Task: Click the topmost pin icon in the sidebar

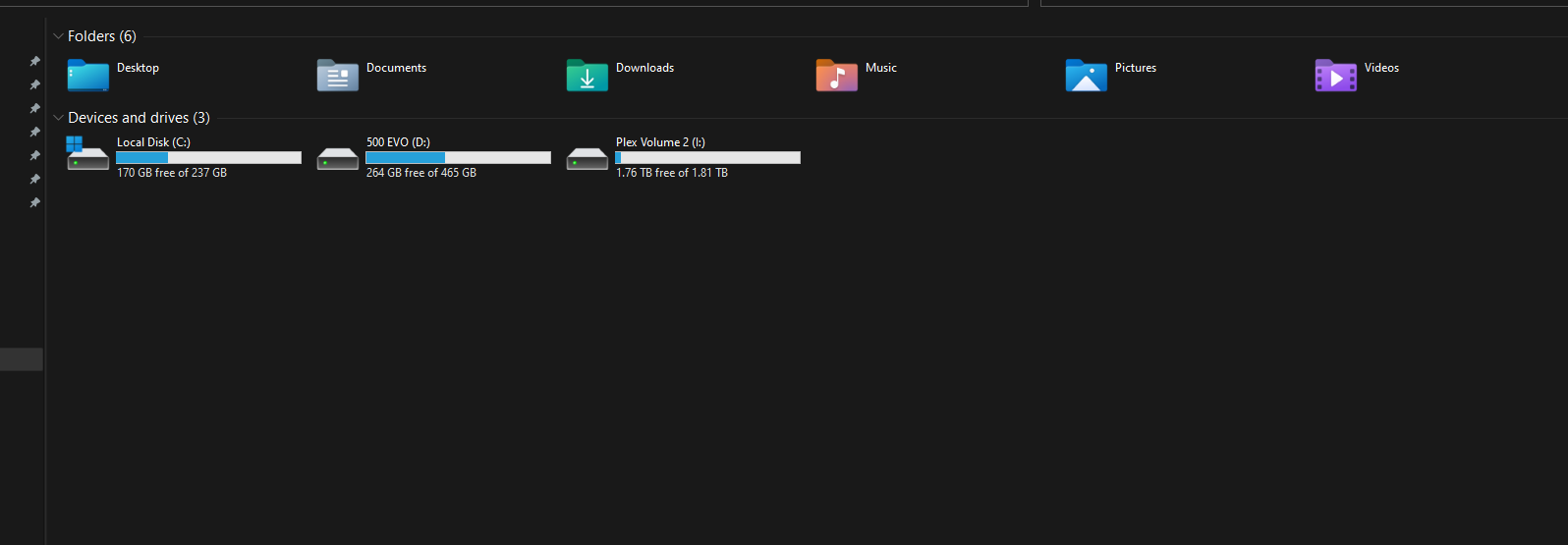Action: pyautogui.click(x=35, y=61)
